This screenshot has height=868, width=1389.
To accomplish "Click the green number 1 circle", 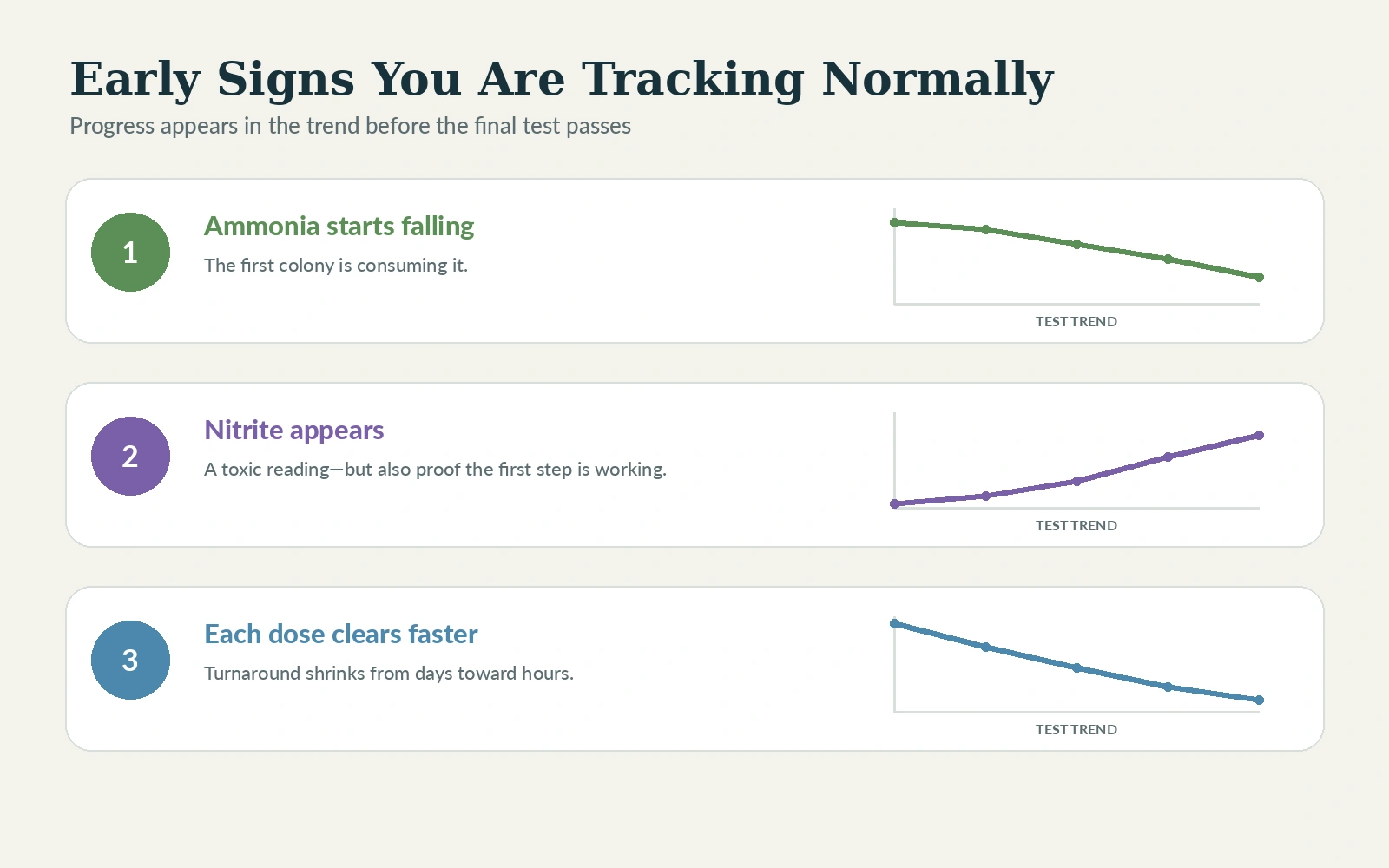I will (x=130, y=253).
